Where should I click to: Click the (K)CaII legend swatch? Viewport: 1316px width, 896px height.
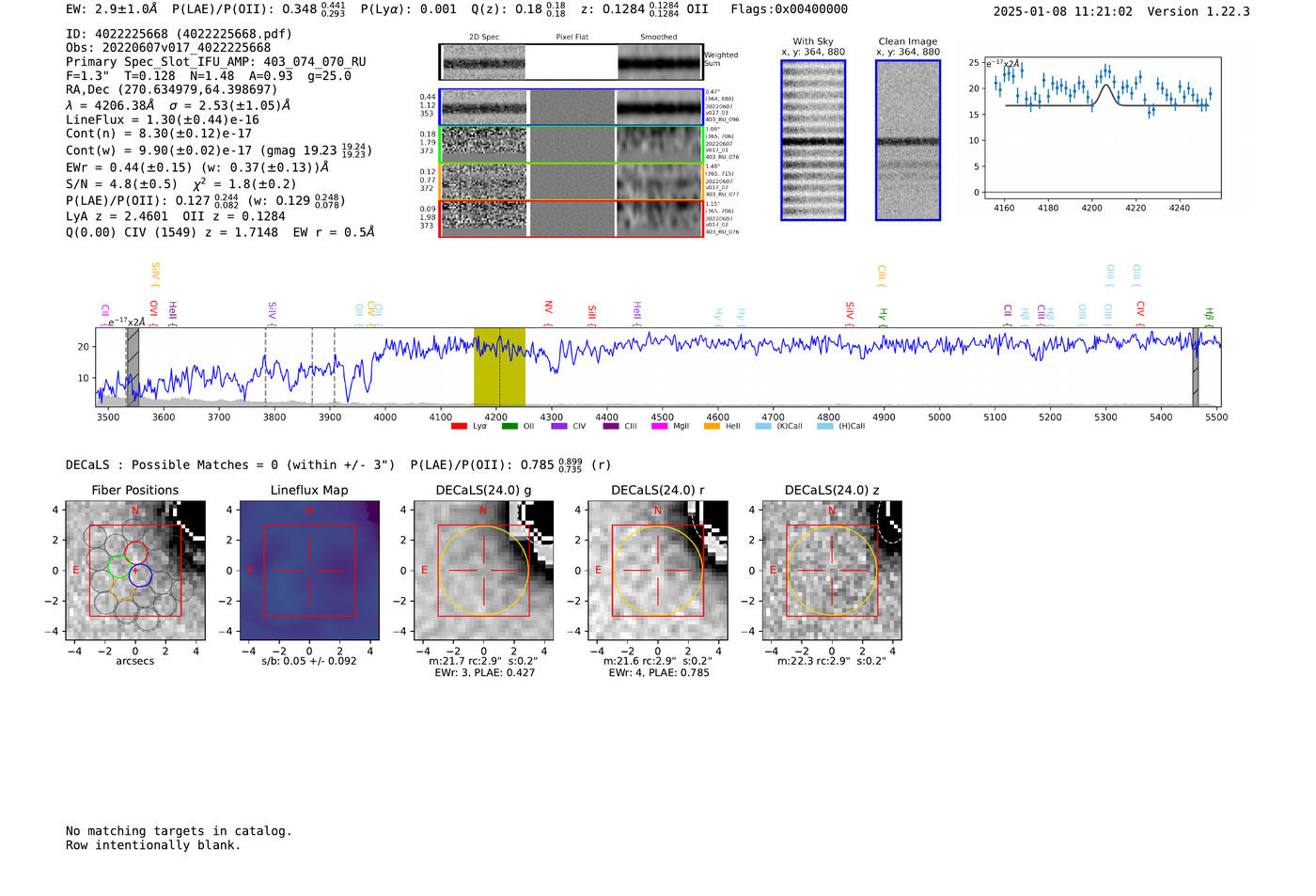763,427
